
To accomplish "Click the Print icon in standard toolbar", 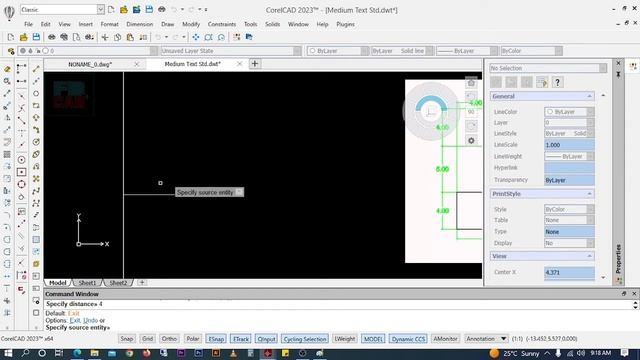I will pyautogui.click(x=51, y=37).
